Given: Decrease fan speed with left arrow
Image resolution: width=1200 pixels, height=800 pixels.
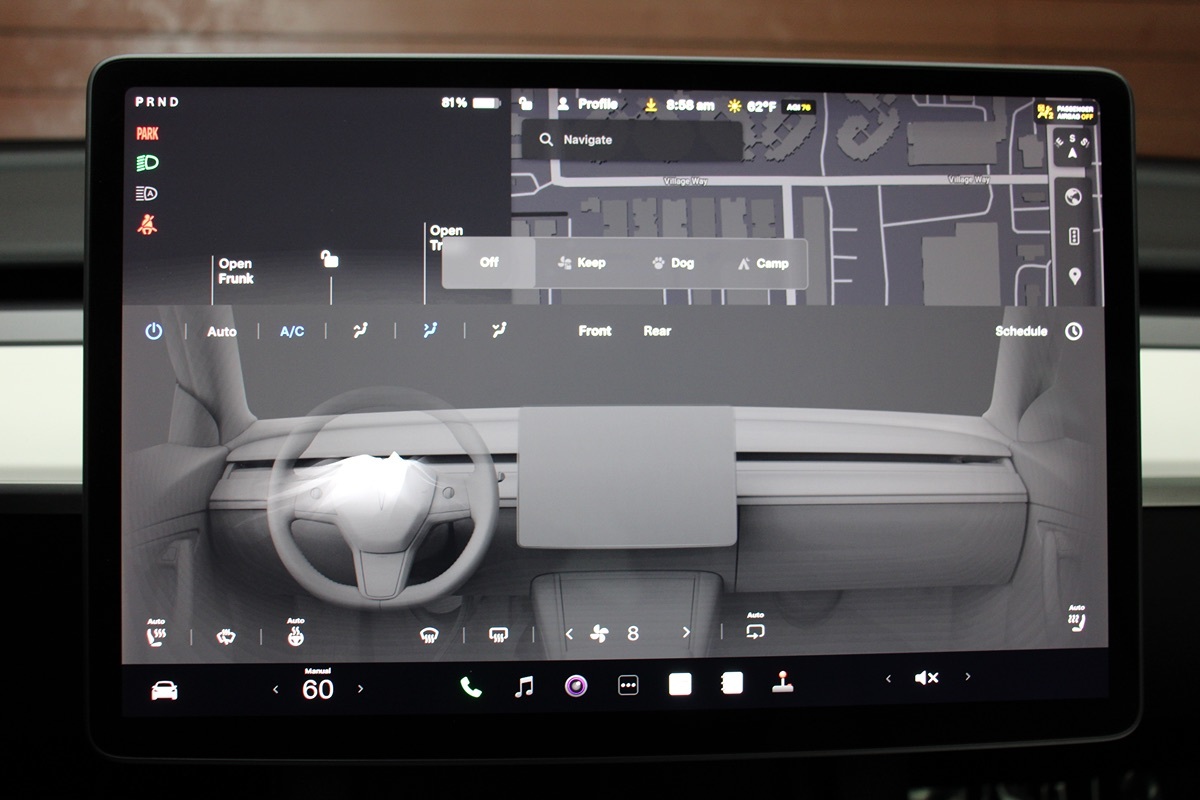Looking at the screenshot, I should pyautogui.click(x=570, y=633).
